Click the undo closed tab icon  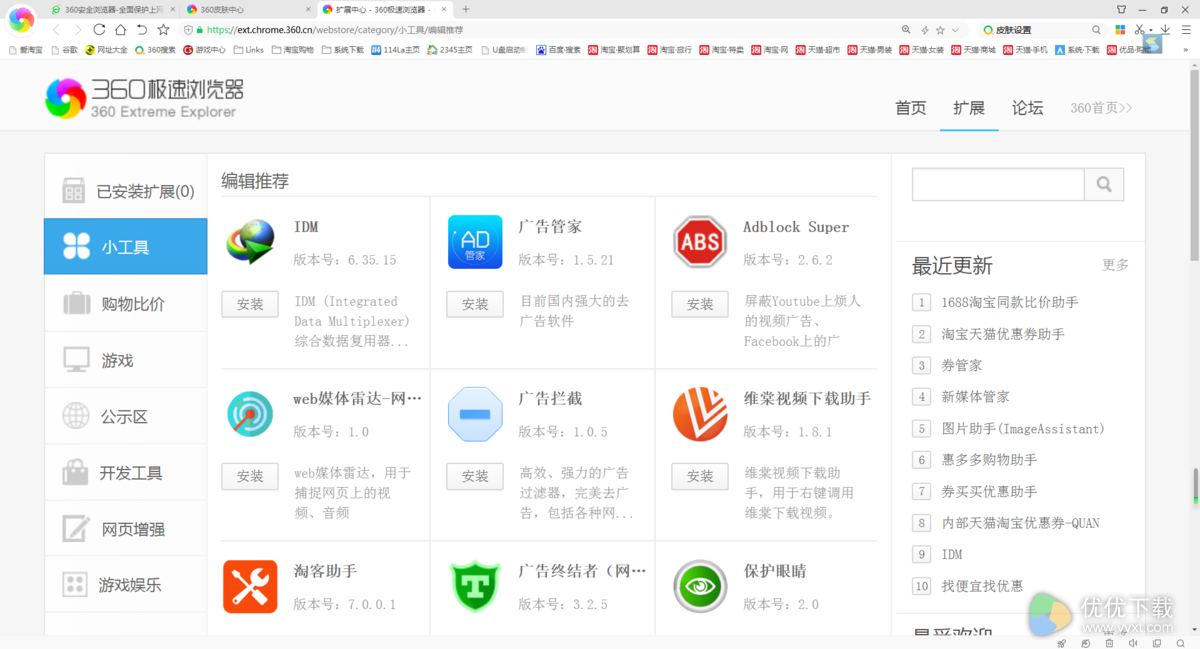[142, 30]
